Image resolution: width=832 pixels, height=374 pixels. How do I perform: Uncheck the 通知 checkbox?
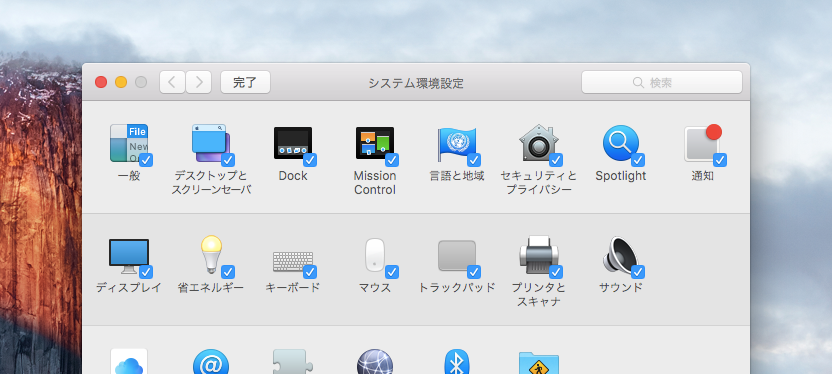click(x=720, y=160)
